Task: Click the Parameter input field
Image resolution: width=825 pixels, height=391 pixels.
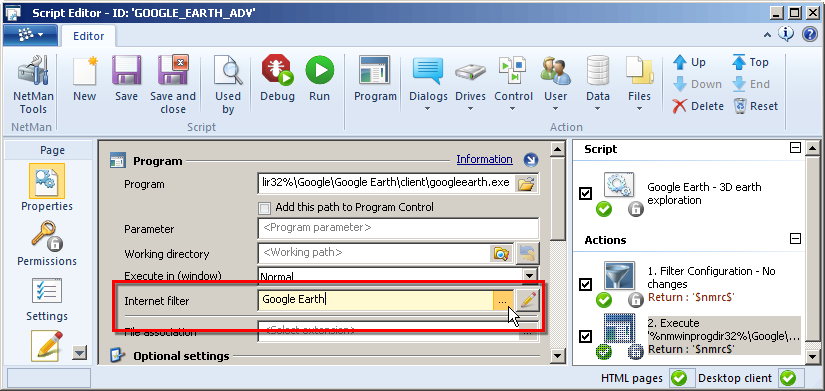Action: [398, 228]
